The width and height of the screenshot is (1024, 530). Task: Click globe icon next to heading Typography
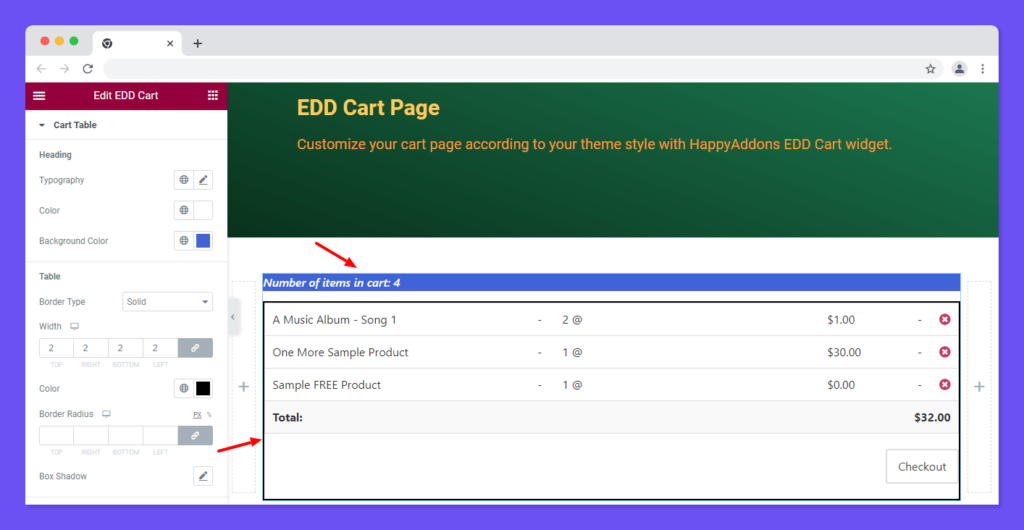[x=184, y=180]
